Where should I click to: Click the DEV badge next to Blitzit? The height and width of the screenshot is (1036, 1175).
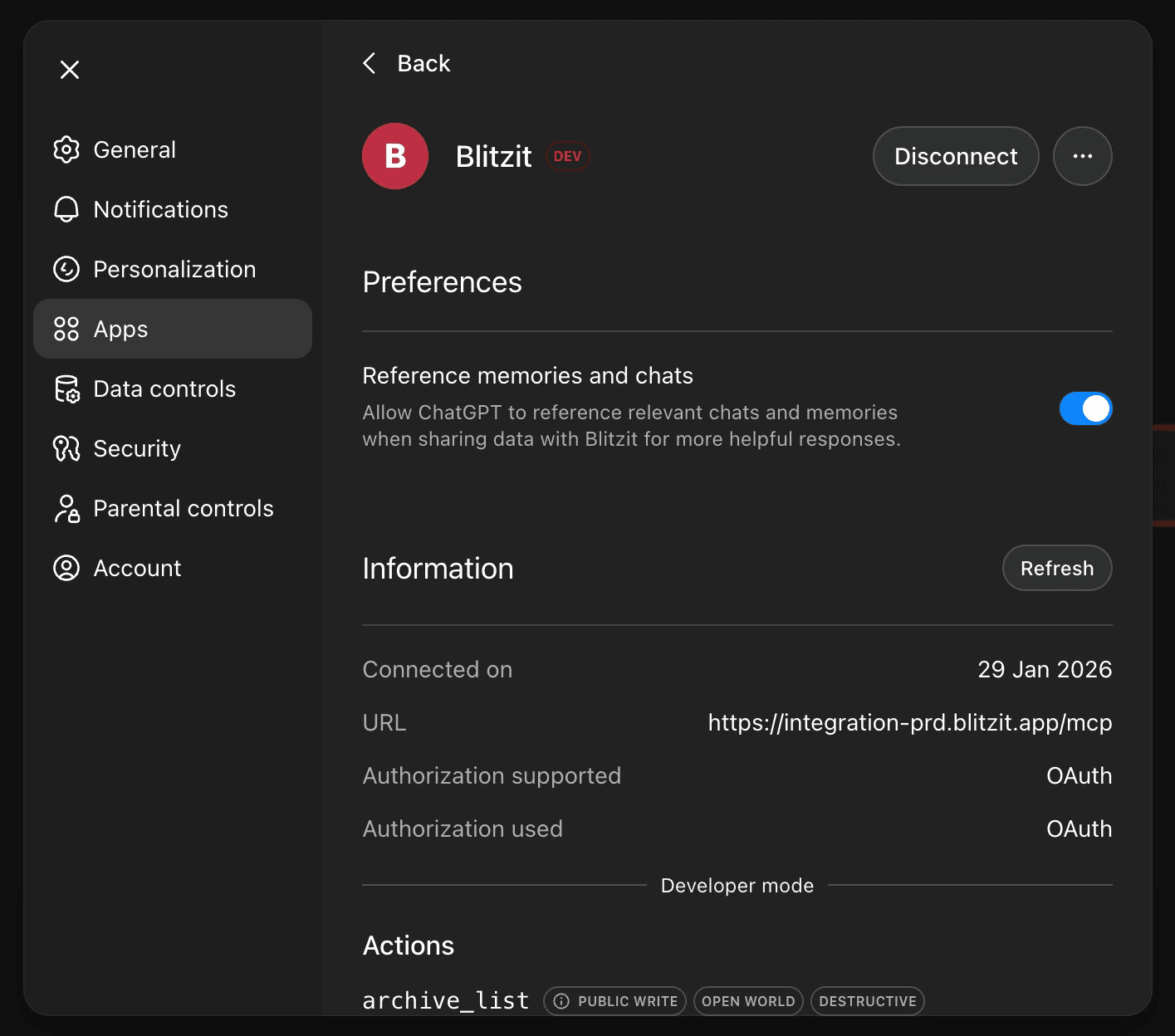point(567,156)
